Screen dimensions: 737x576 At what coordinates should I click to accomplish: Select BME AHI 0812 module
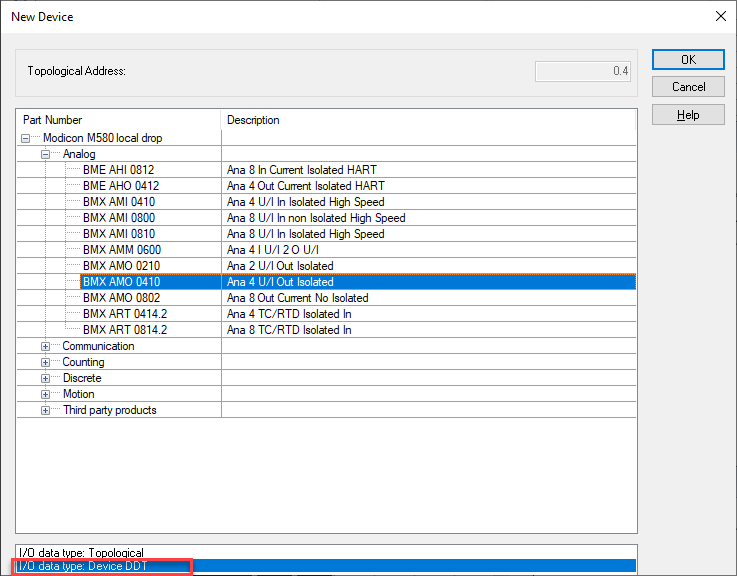[x=118, y=170]
